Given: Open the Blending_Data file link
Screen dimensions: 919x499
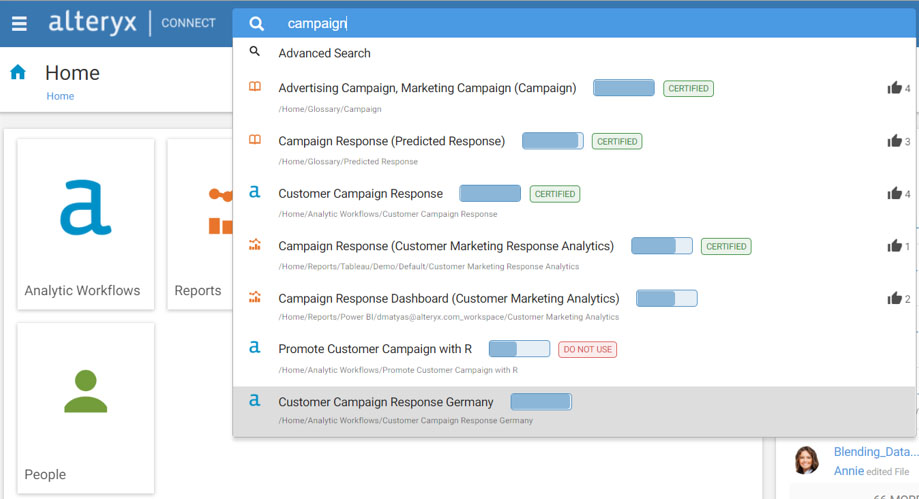Looking at the screenshot, I should [x=876, y=452].
